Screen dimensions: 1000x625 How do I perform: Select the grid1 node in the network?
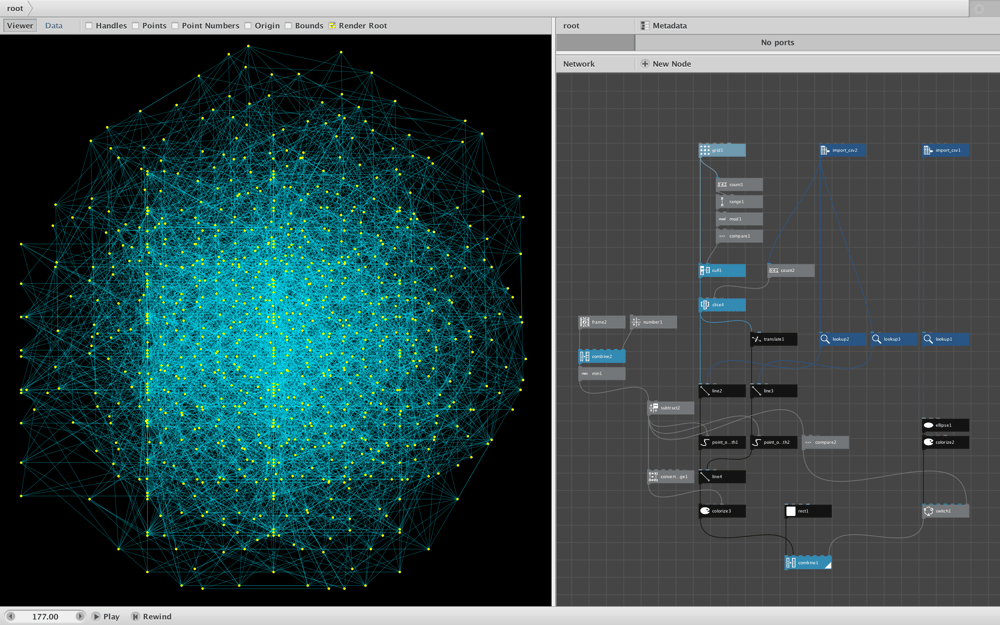coord(722,151)
